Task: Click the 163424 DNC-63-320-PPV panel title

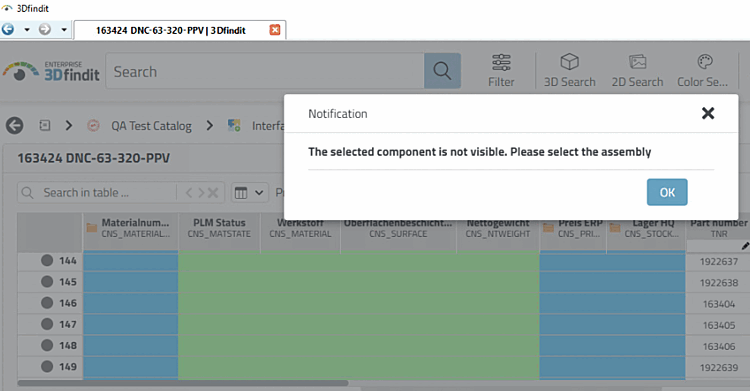Action: click(x=94, y=158)
